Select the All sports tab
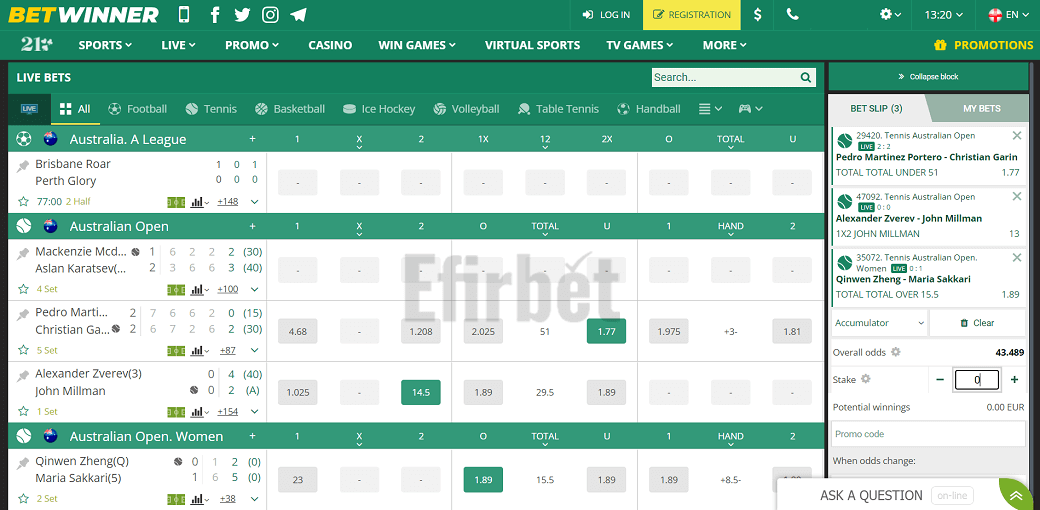The image size is (1040, 510). (75, 109)
